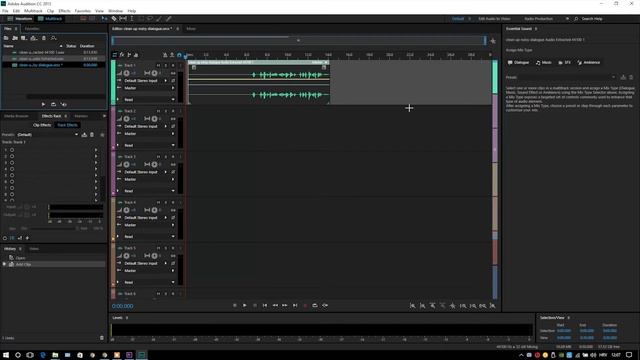Viewport: 640px width, 360px height.
Task: Click Pause in the transport controls
Action: [x=255, y=305]
